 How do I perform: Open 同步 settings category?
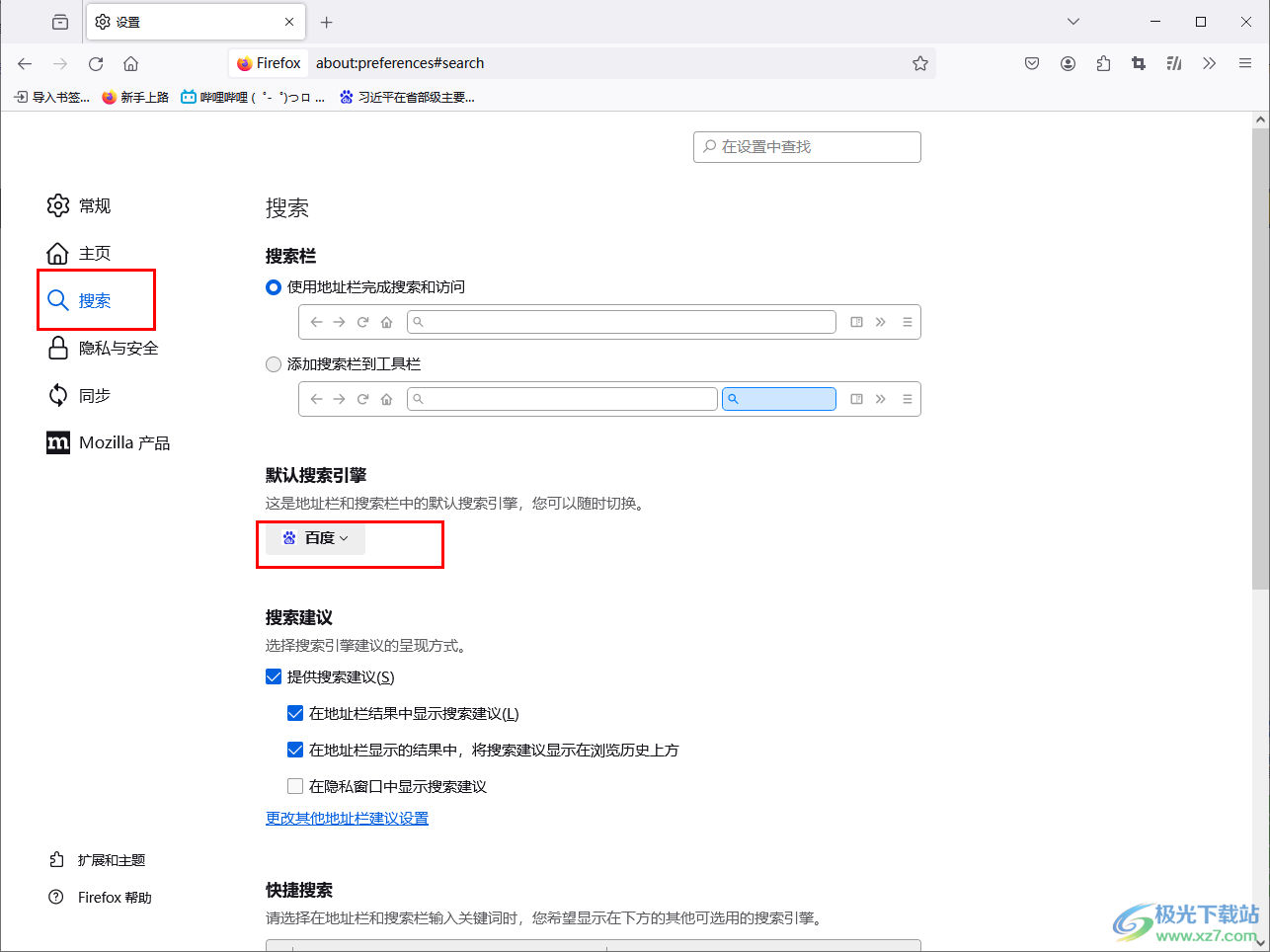click(79, 395)
